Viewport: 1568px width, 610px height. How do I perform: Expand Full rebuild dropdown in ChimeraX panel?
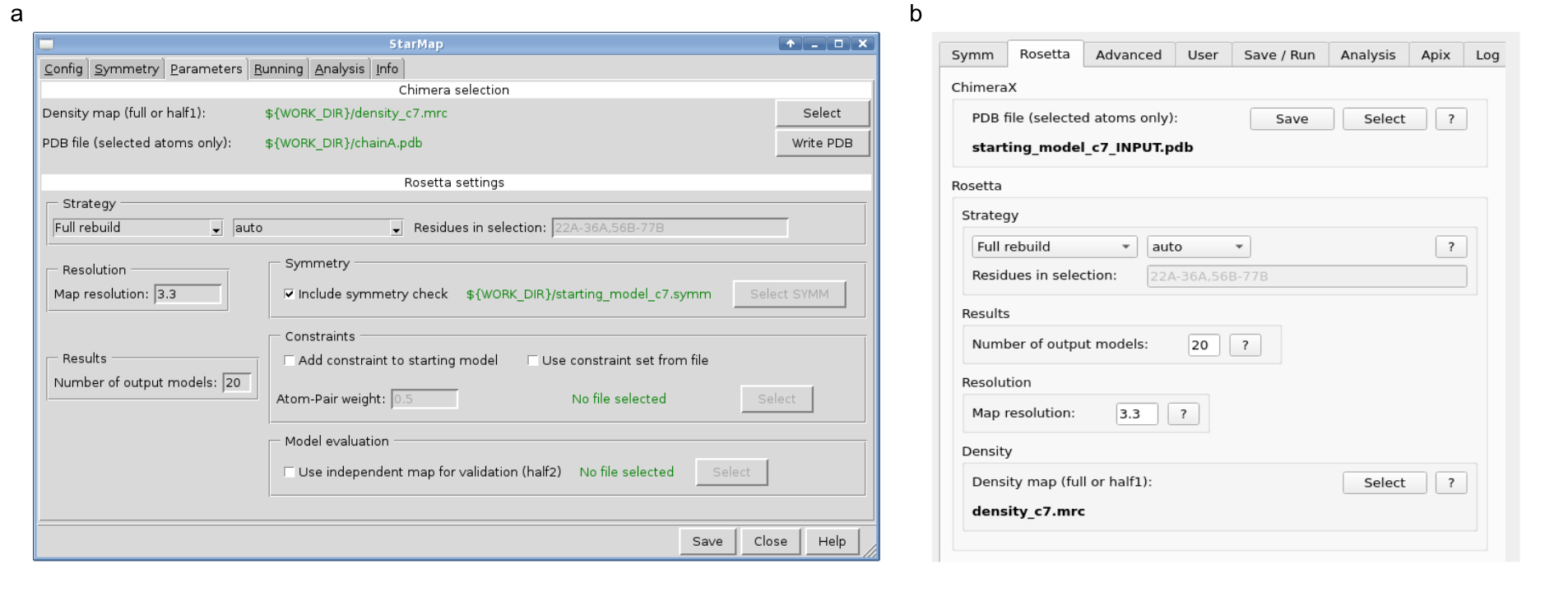pyautogui.click(x=1054, y=247)
